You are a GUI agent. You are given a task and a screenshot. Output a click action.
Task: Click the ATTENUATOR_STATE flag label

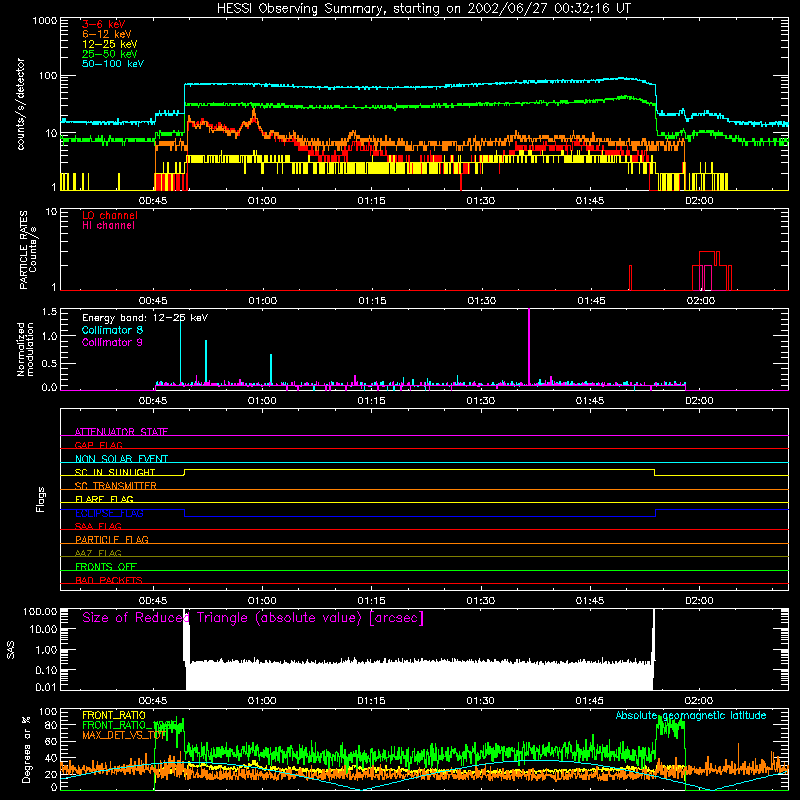[121, 432]
